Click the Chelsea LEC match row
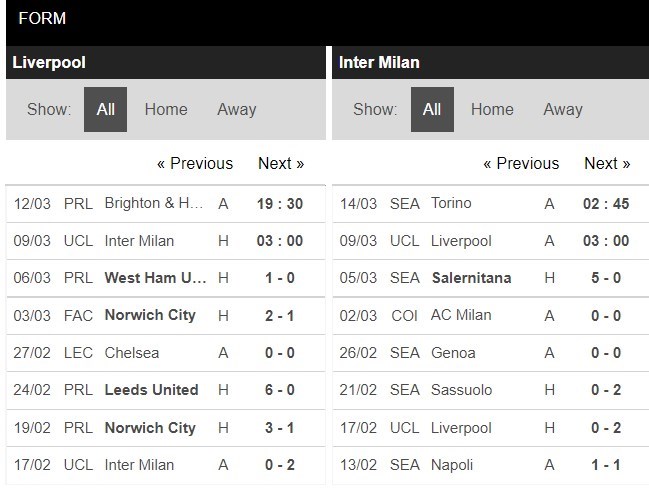 tap(166, 353)
